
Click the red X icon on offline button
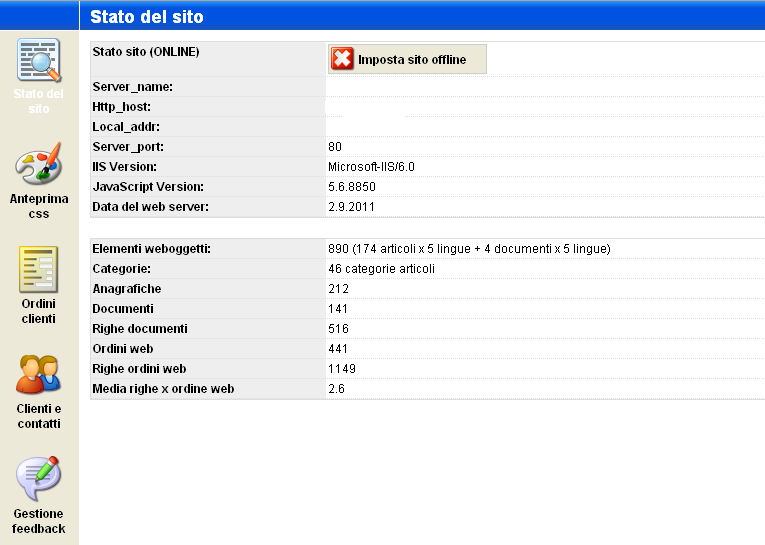pos(342,59)
